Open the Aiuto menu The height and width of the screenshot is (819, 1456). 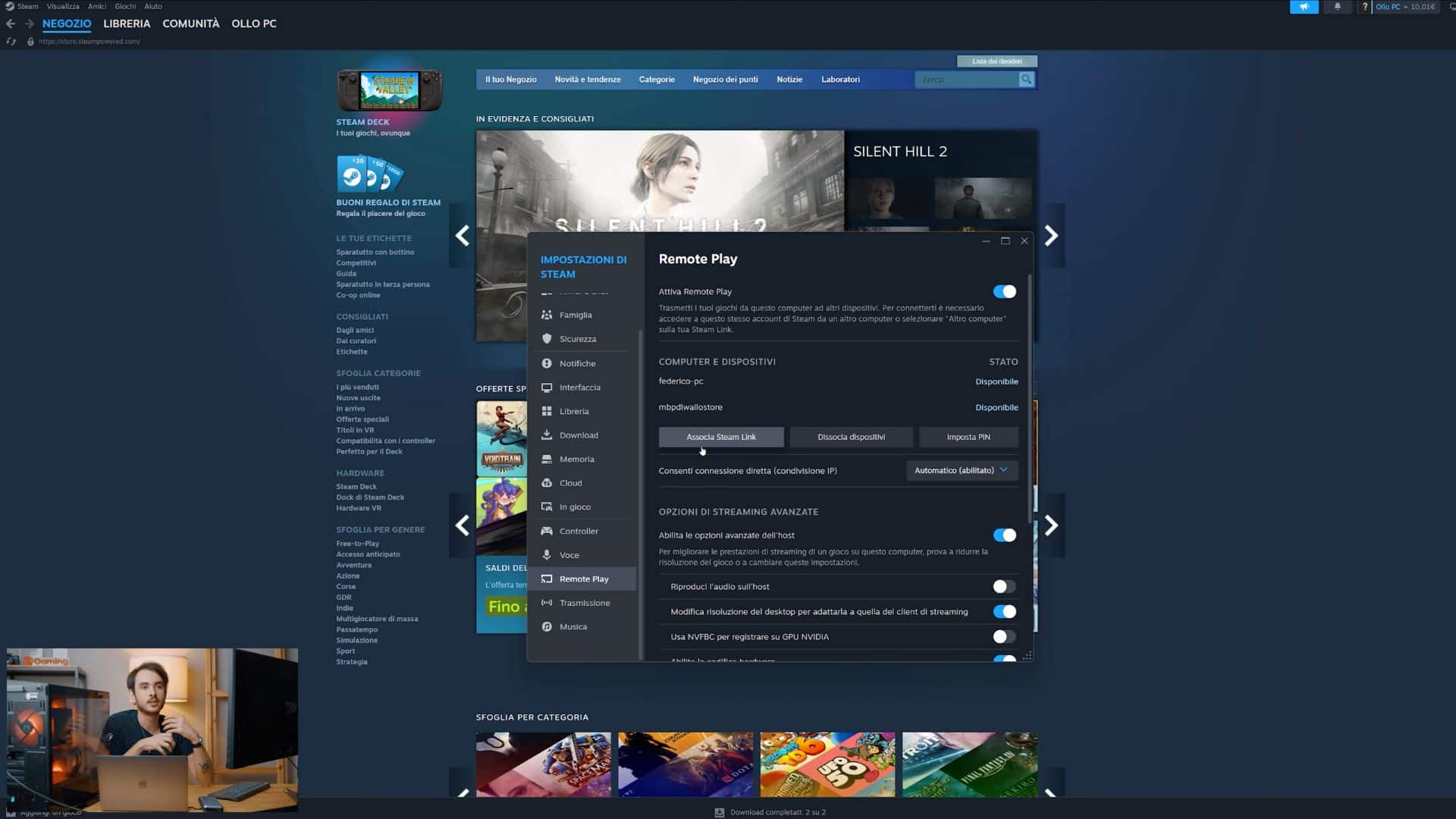tap(153, 6)
